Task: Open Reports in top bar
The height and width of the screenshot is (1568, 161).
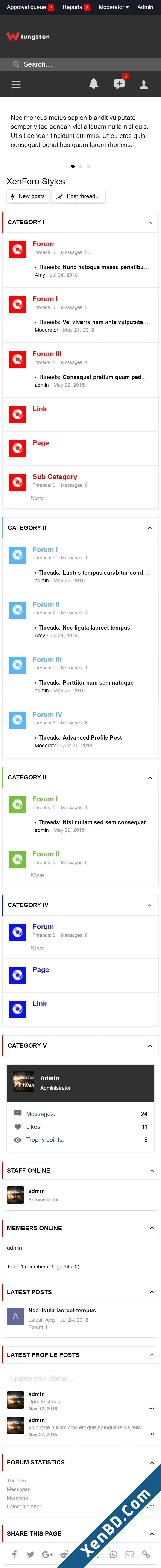Action: point(76,7)
